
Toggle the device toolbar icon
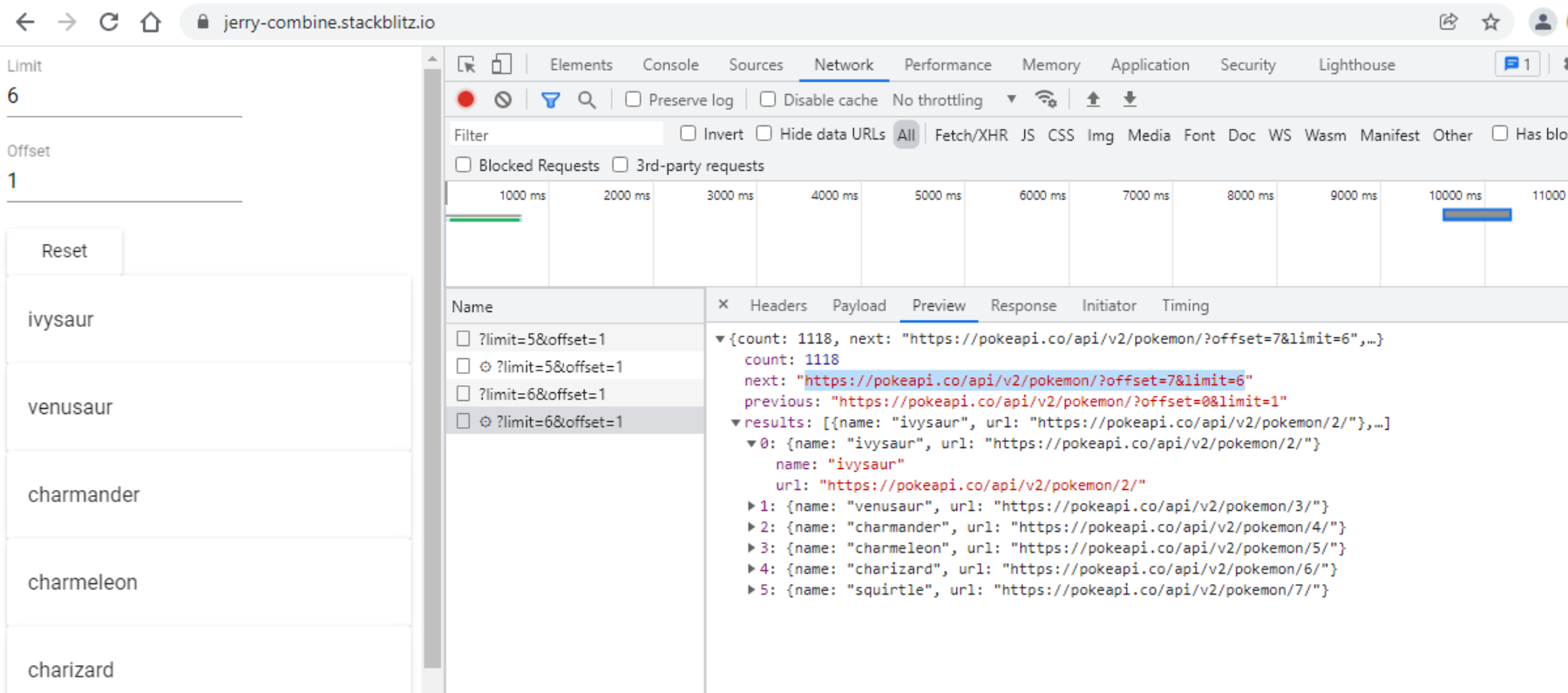(x=501, y=65)
